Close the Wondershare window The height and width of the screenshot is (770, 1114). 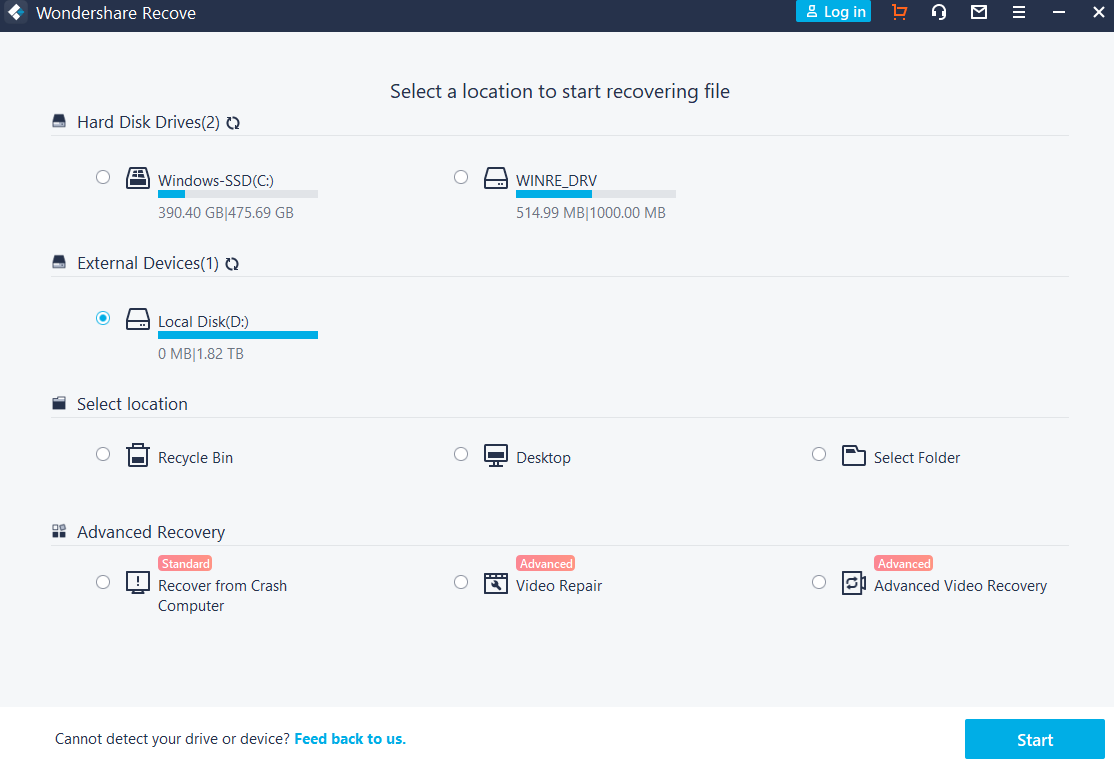pyautogui.click(x=1098, y=12)
